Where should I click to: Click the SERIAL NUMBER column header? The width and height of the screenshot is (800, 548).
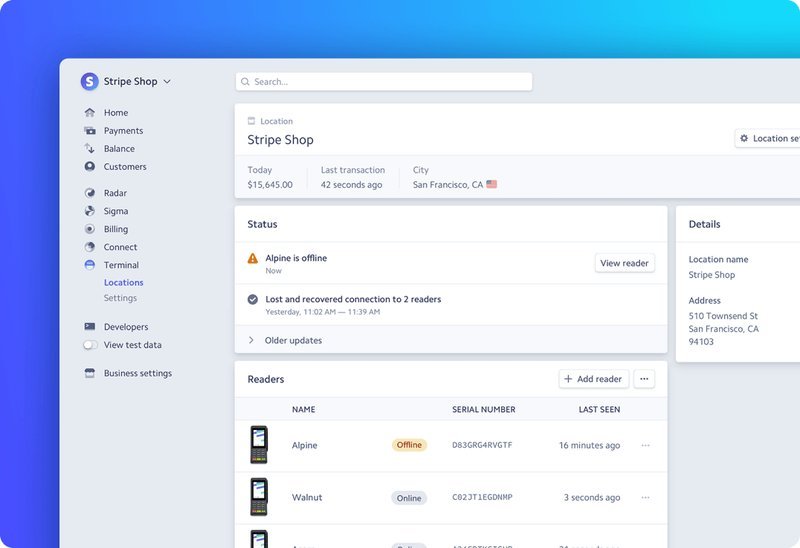point(484,409)
